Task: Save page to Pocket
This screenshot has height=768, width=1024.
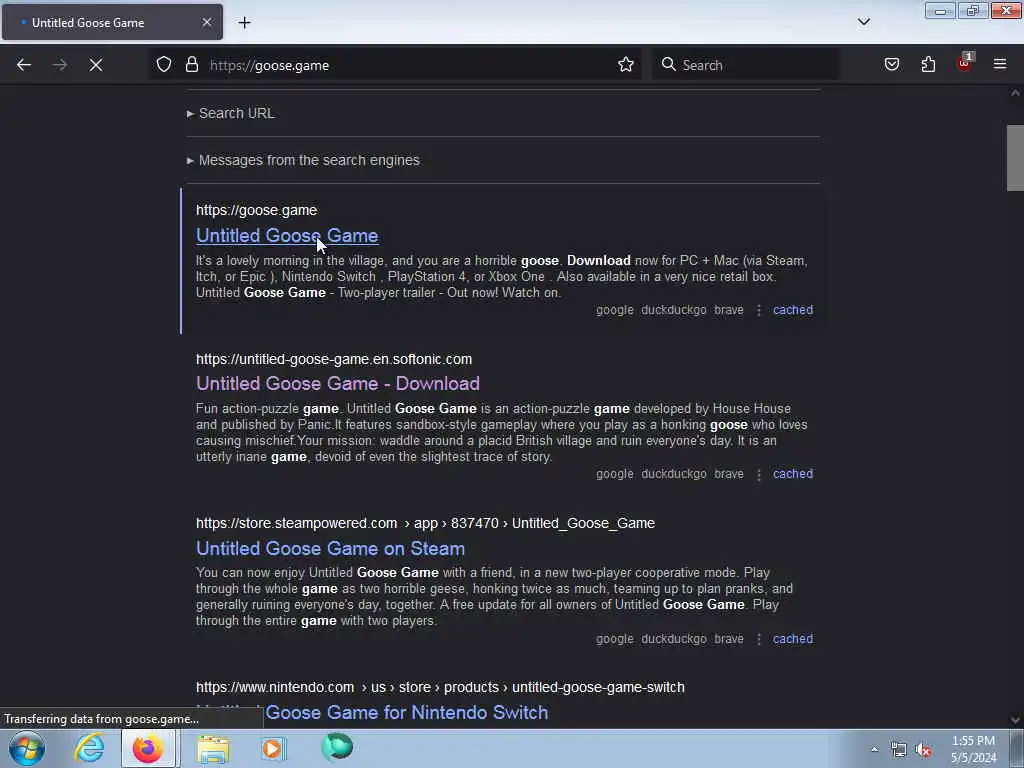Action: (x=891, y=65)
